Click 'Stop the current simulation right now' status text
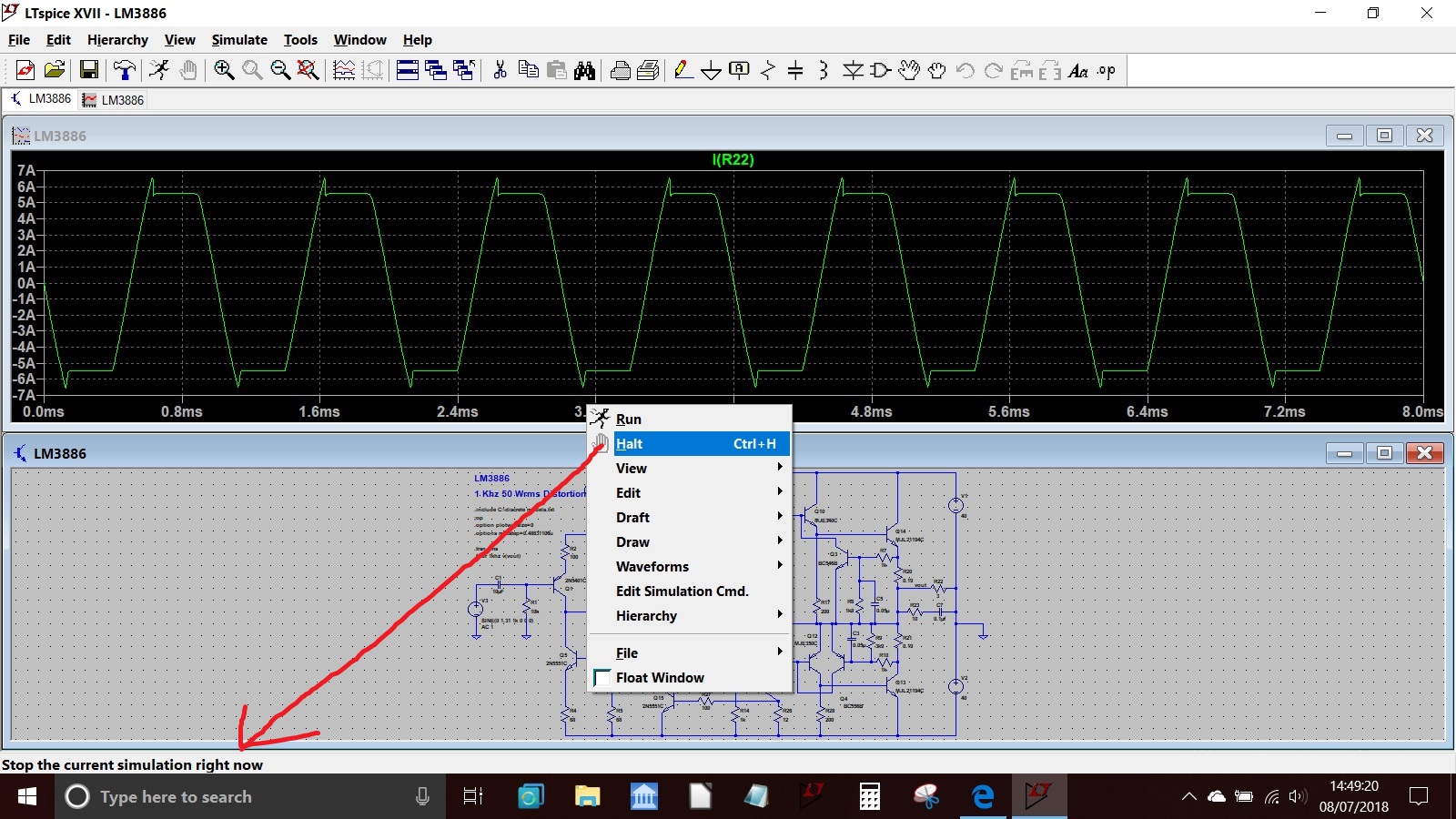The height and width of the screenshot is (819, 1456). point(132,765)
